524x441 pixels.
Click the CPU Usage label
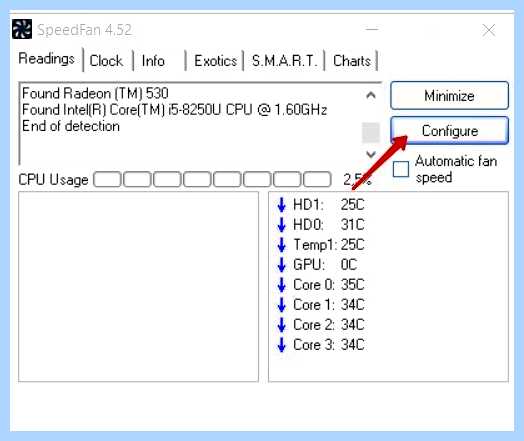pyautogui.click(x=53, y=180)
